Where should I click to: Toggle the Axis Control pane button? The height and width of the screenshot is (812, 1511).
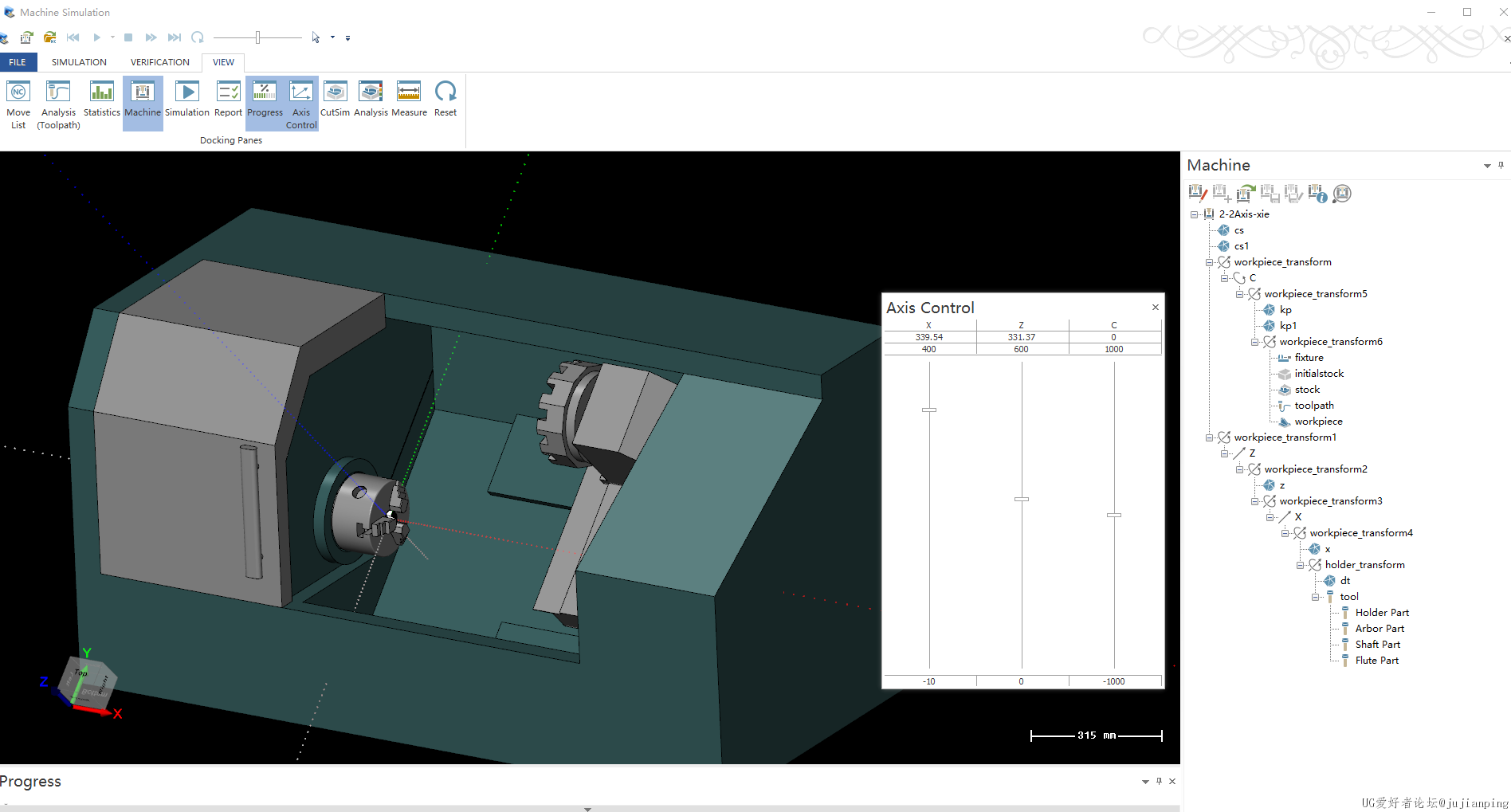(x=301, y=104)
